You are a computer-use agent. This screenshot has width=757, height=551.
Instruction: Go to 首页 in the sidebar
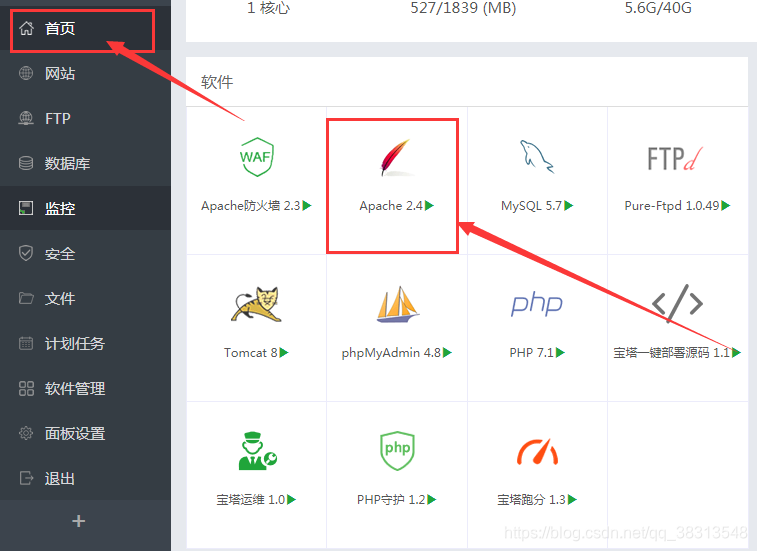click(85, 28)
